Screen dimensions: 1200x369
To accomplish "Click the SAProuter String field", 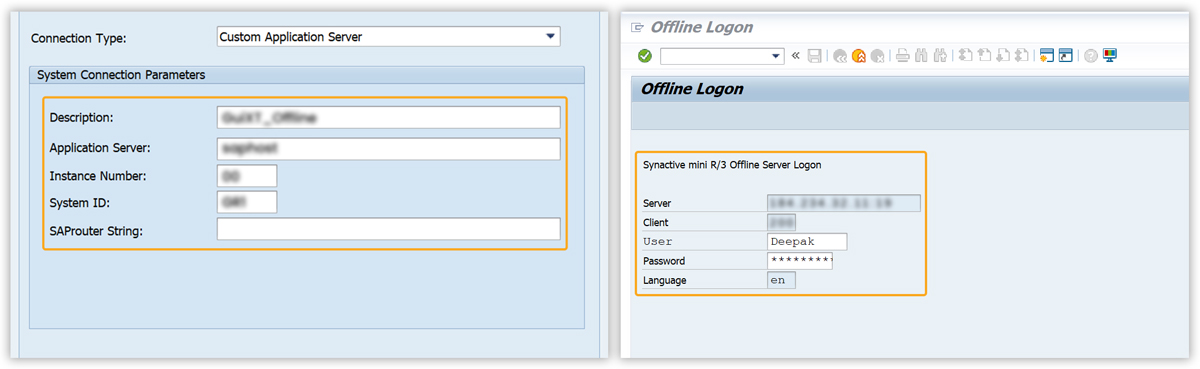I will coord(388,230).
